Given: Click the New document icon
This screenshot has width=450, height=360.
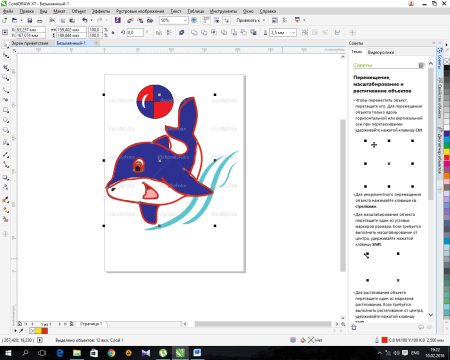Looking at the screenshot, I should coord(5,20).
